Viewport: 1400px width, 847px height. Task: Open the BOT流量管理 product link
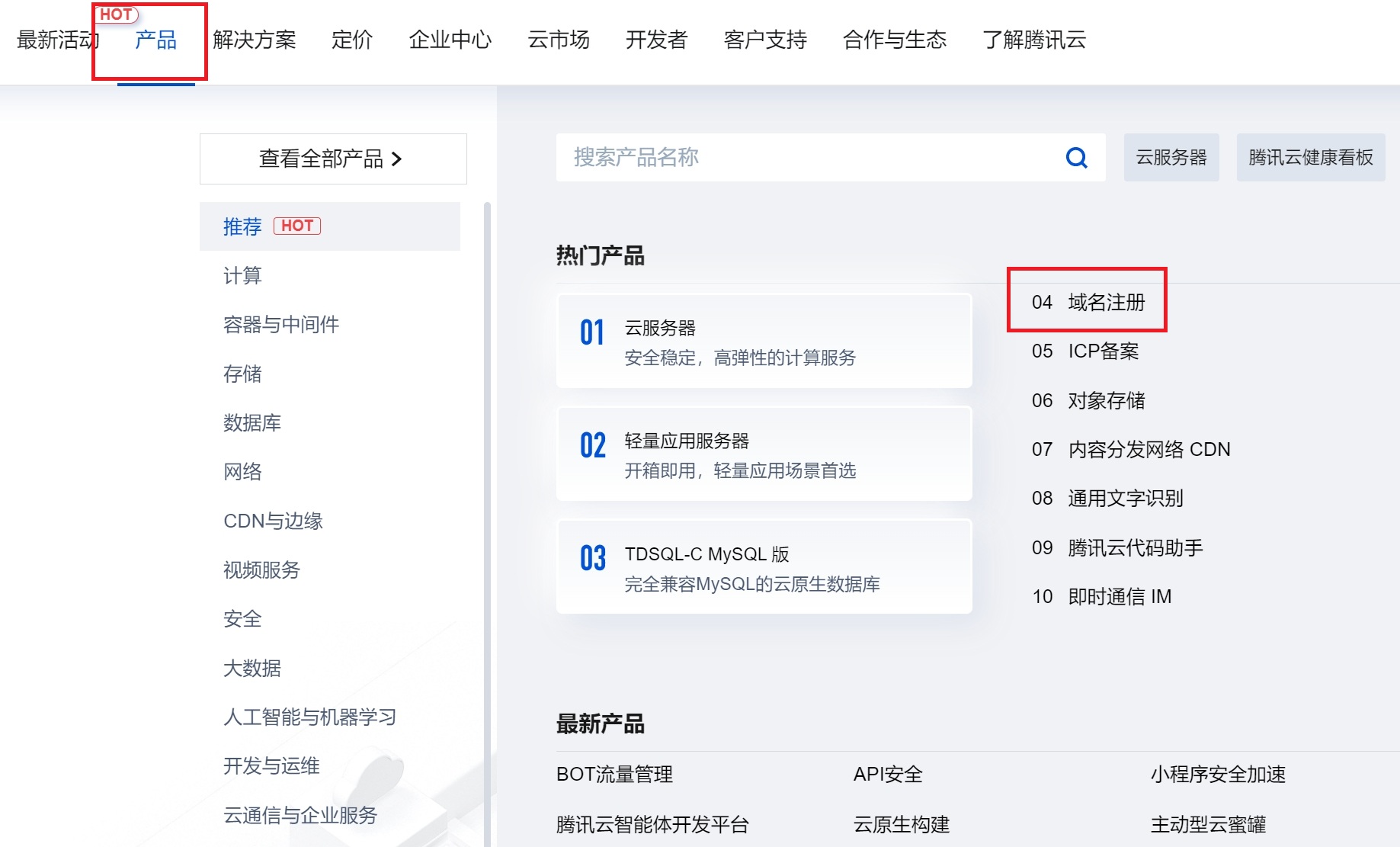[614, 775]
